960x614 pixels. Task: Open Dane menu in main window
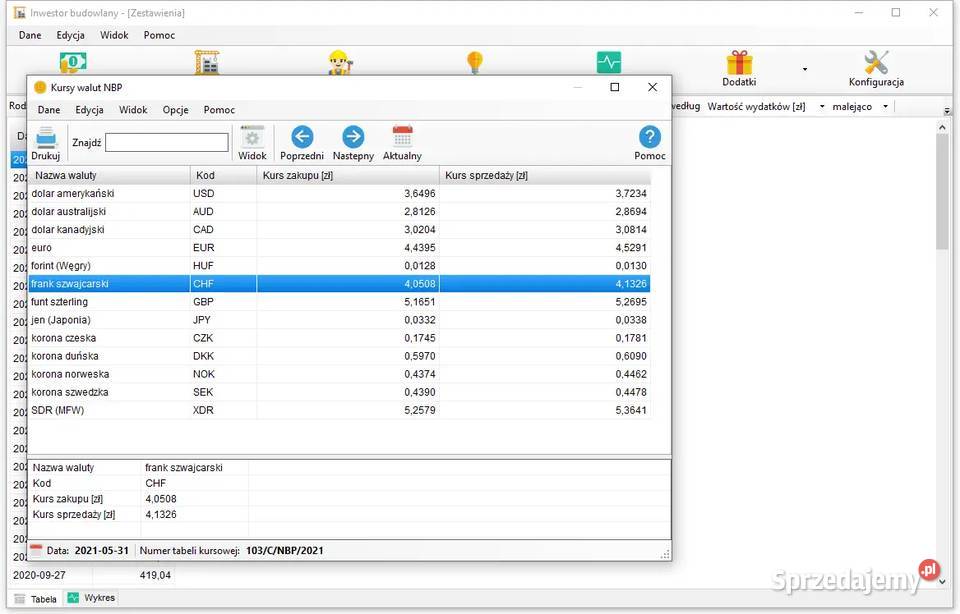30,35
